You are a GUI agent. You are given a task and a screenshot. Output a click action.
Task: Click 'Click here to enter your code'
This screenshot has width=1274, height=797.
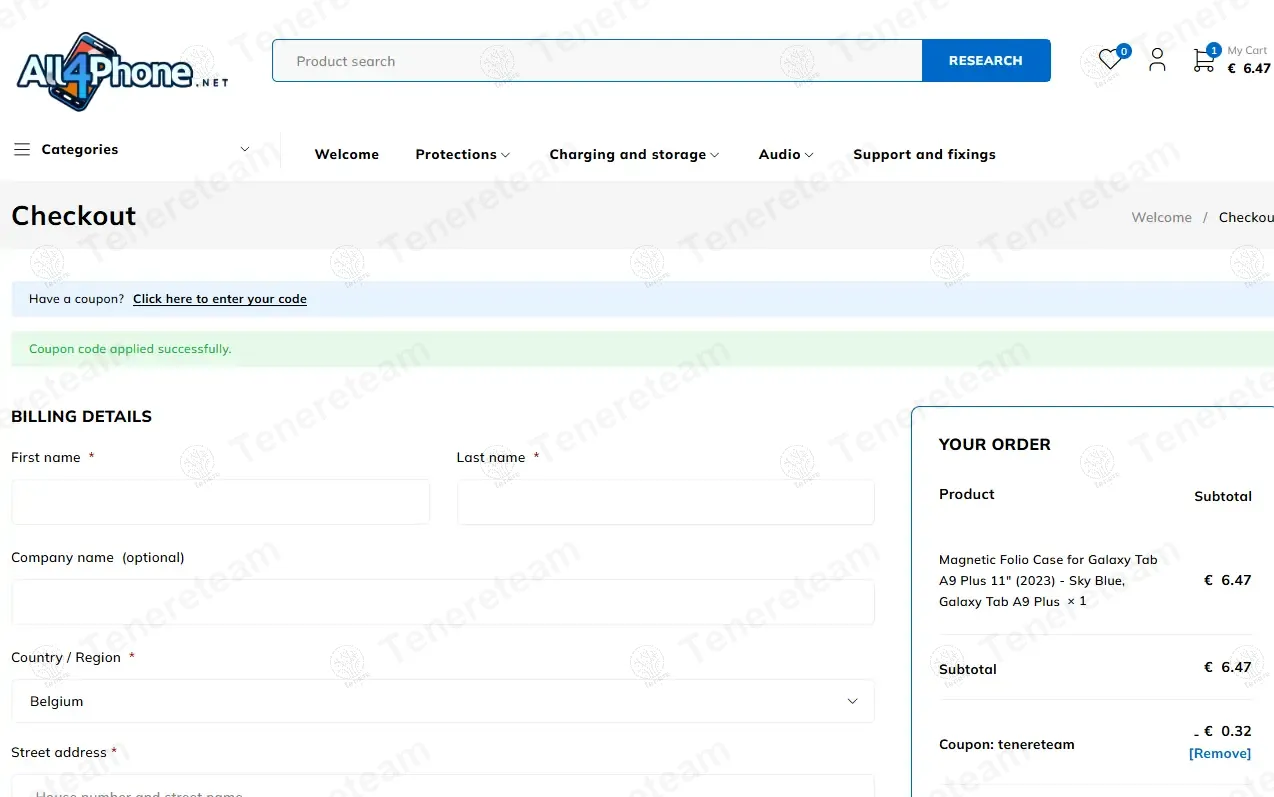point(220,299)
